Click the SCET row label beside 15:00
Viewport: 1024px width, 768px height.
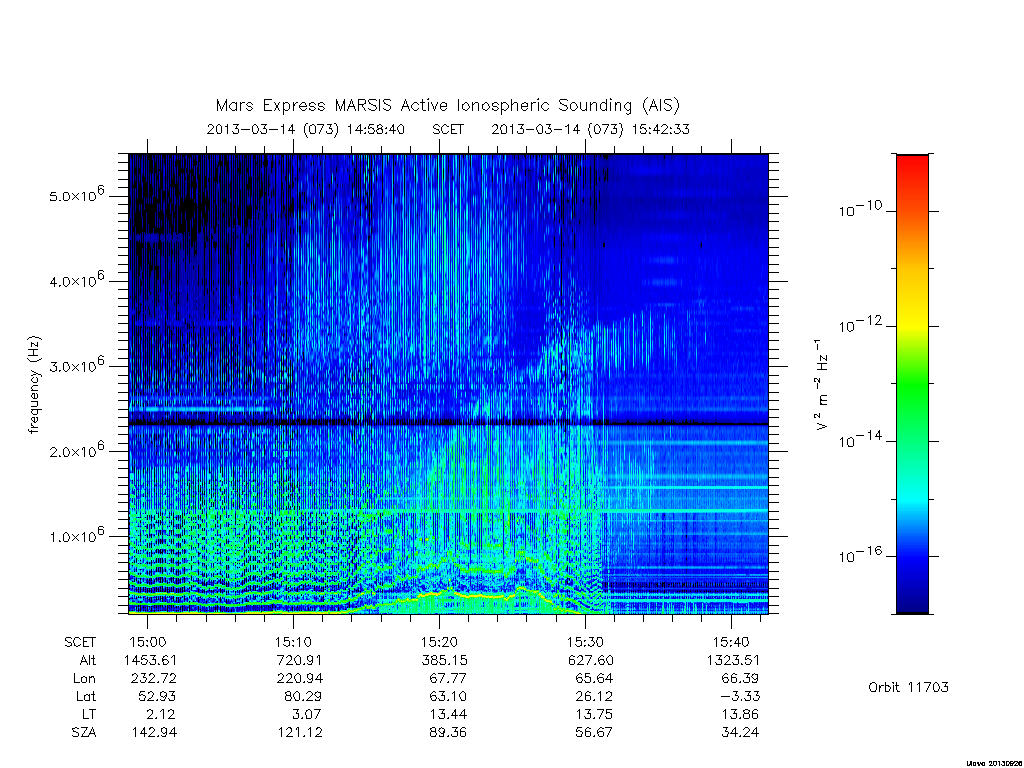click(x=80, y=642)
